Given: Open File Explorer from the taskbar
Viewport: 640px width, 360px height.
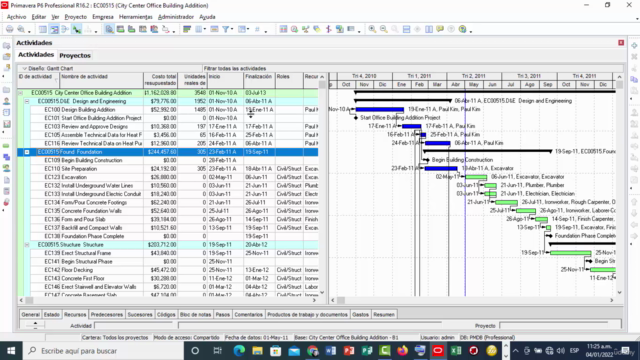Looking at the screenshot, I should tap(257, 351).
